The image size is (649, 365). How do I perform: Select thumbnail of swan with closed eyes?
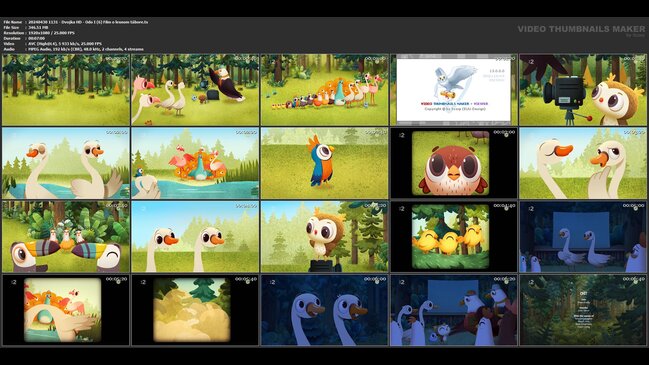tap(583, 163)
